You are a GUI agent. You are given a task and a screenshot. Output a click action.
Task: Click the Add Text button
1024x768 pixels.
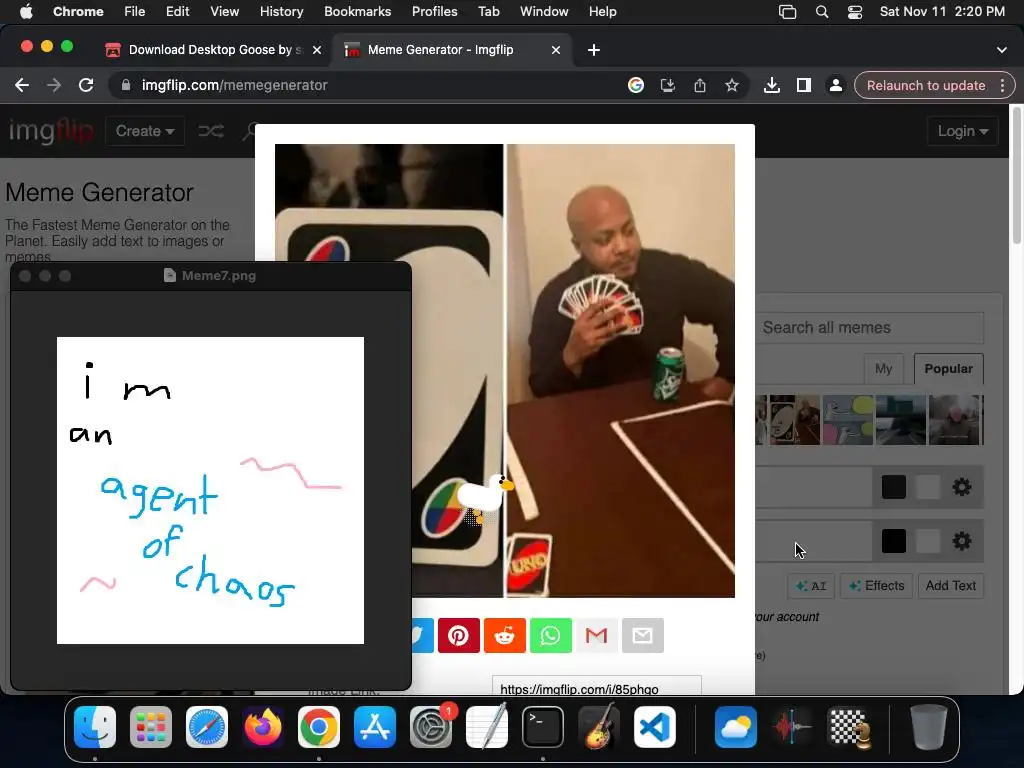[950, 586]
